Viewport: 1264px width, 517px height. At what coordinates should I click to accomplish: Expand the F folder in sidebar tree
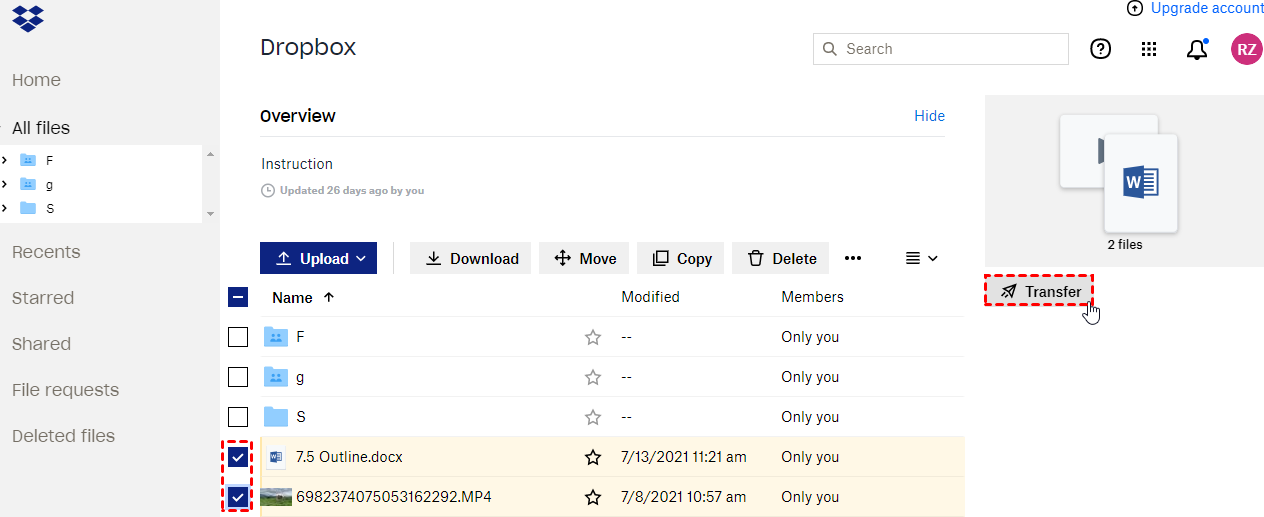(5, 160)
